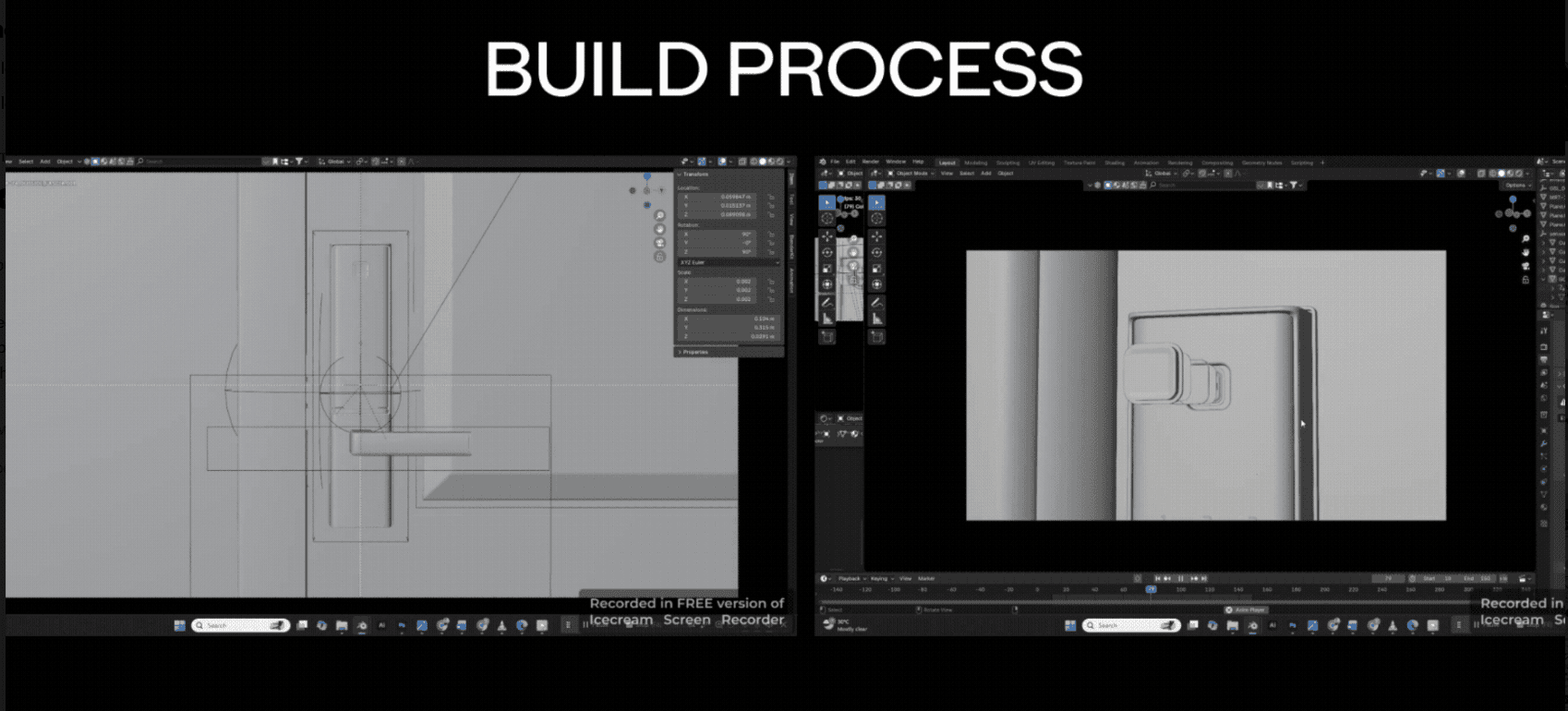
Task: Open the Keying dropdown in the timeline
Action: [x=883, y=578]
